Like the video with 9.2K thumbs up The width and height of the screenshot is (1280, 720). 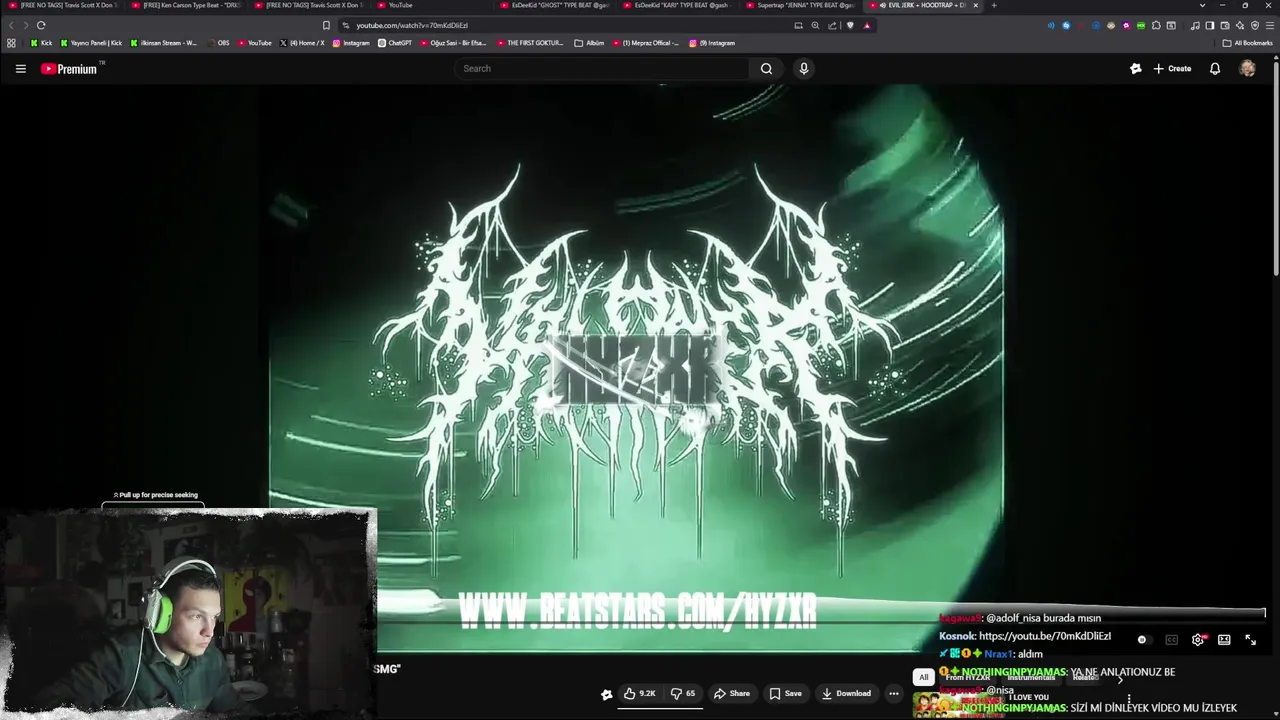coord(639,693)
